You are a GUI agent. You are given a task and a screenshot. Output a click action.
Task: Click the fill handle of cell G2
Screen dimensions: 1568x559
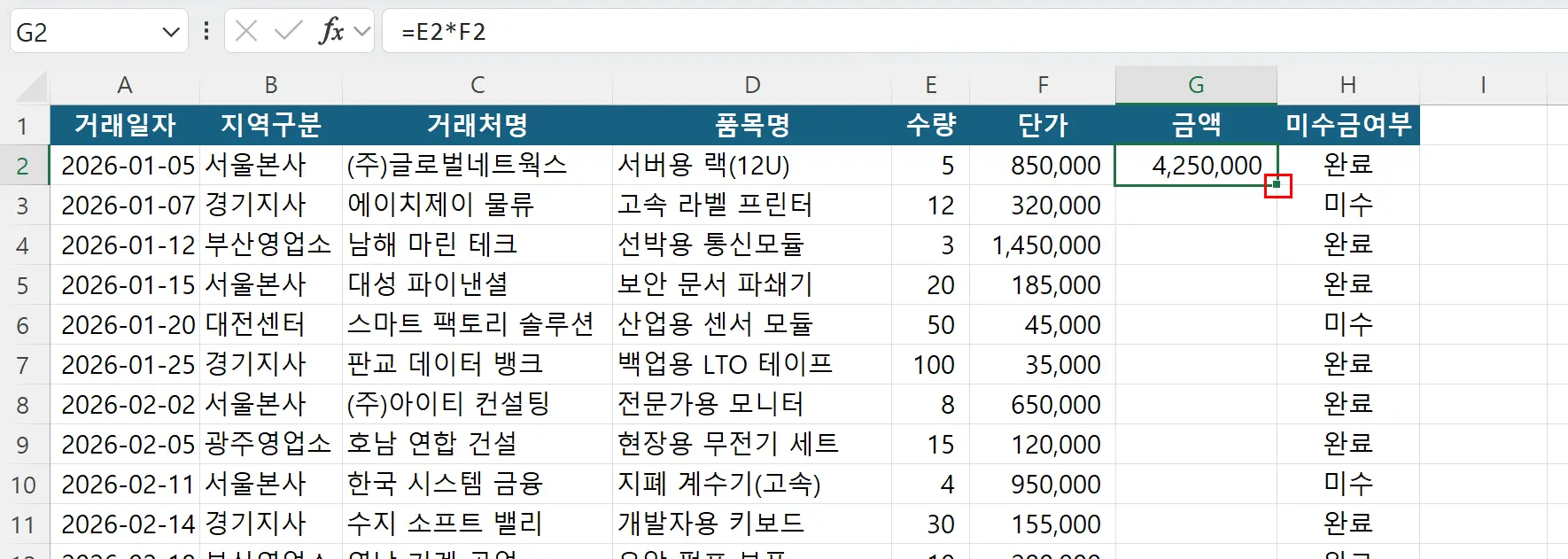tap(1277, 184)
